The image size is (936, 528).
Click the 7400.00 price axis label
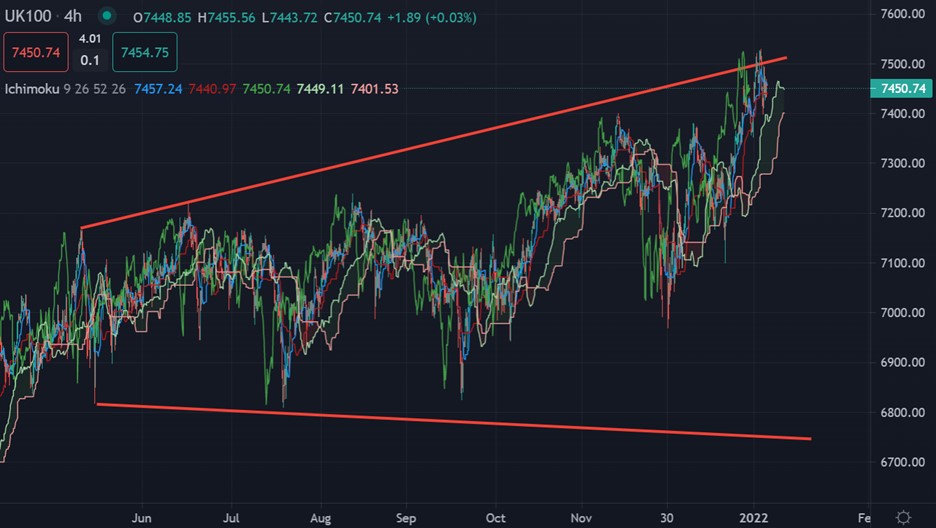pyautogui.click(x=903, y=113)
